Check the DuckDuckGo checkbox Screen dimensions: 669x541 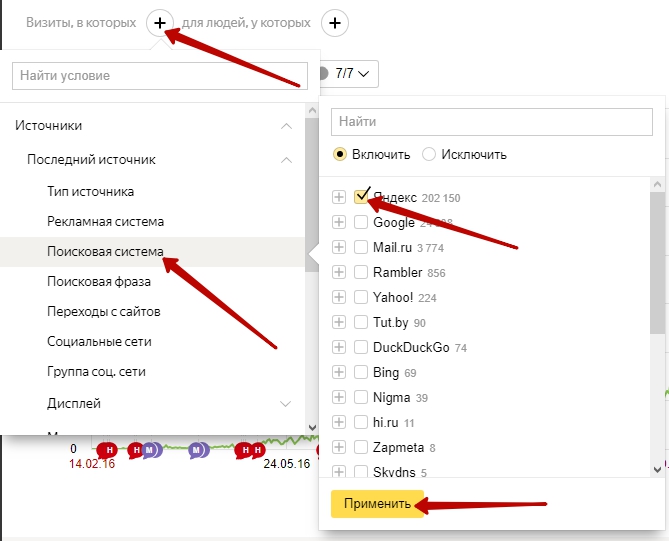[x=361, y=347]
